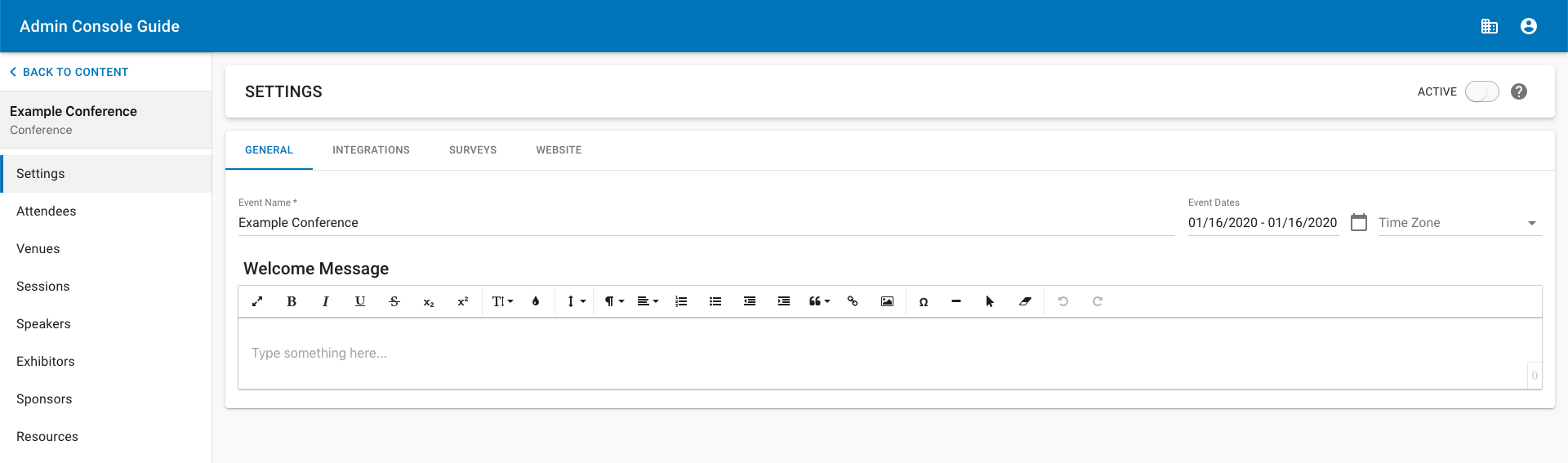The width and height of the screenshot is (1568, 463).
Task: Apply italic formatting in the editor
Action: (x=326, y=301)
